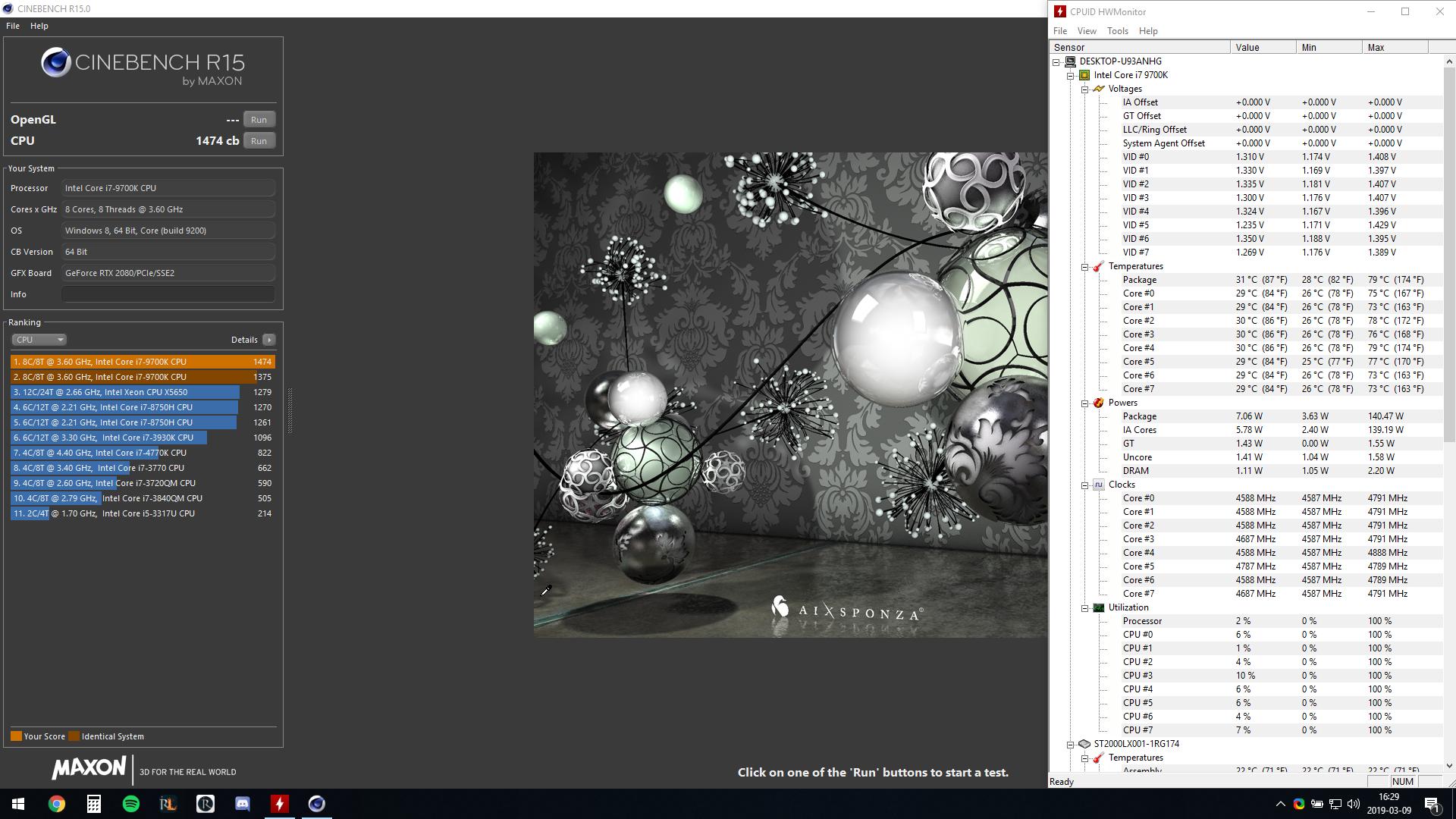The height and width of the screenshot is (819, 1456).
Task: Run the OpenGL benchmark test
Action: click(259, 120)
